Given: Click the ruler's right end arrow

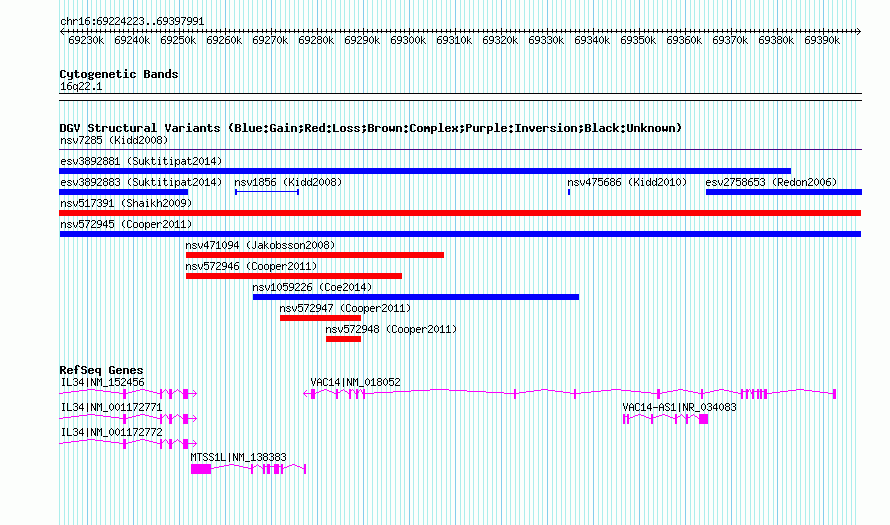Looking at the screenshot, I should pyautogui.click(x=859, y=32).
